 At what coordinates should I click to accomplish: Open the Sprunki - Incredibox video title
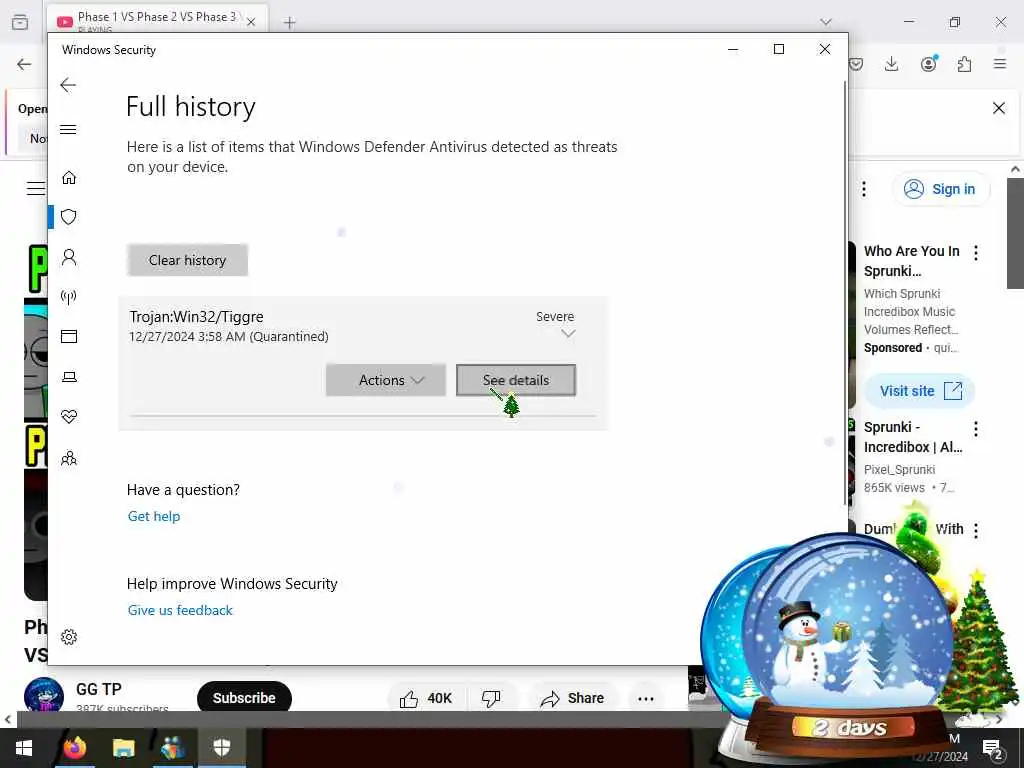coord(913,437)
